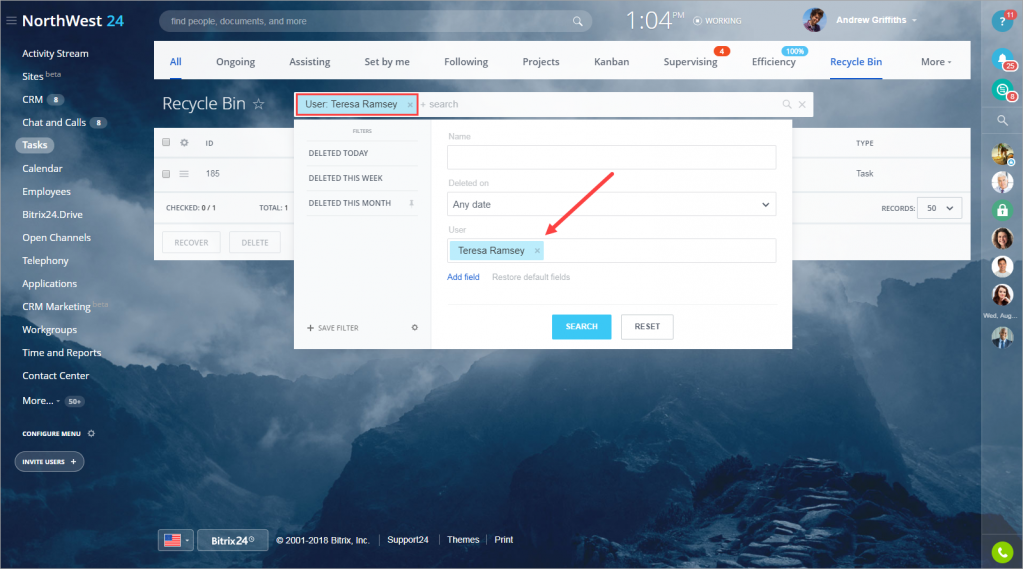Open the Configure Menu gear icon
Image resolution: width=1023 pixels, height=569 pixels.
tap(91, 433)
